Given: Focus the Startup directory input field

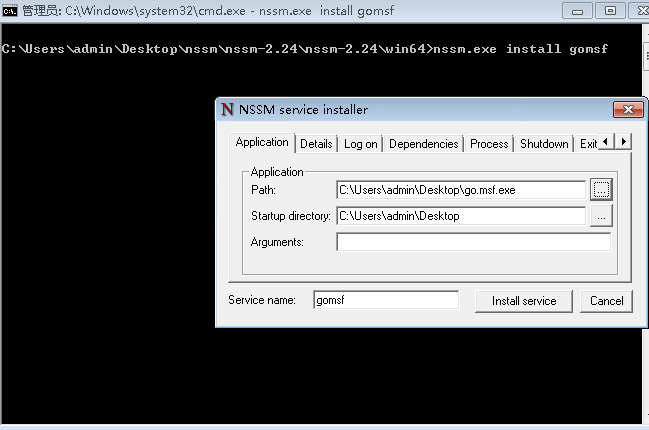Looking at the screenshot, I should (x=461, y=216).
